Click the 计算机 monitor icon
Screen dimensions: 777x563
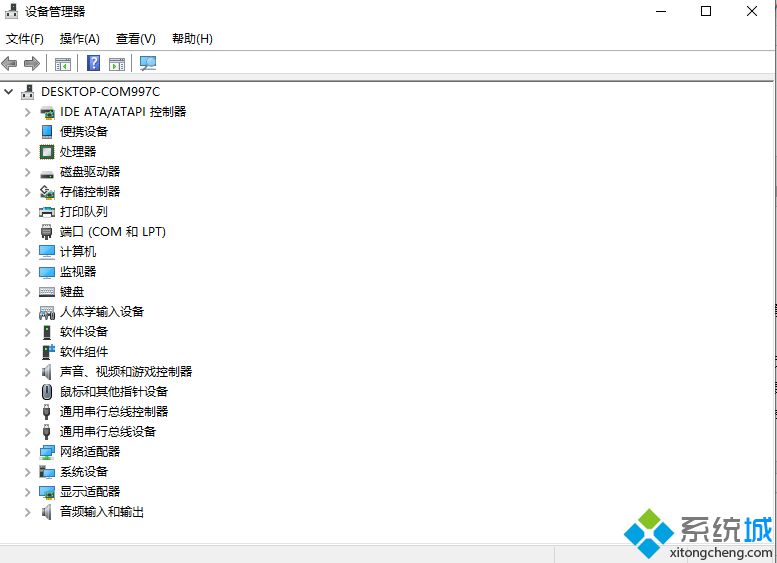47,252
